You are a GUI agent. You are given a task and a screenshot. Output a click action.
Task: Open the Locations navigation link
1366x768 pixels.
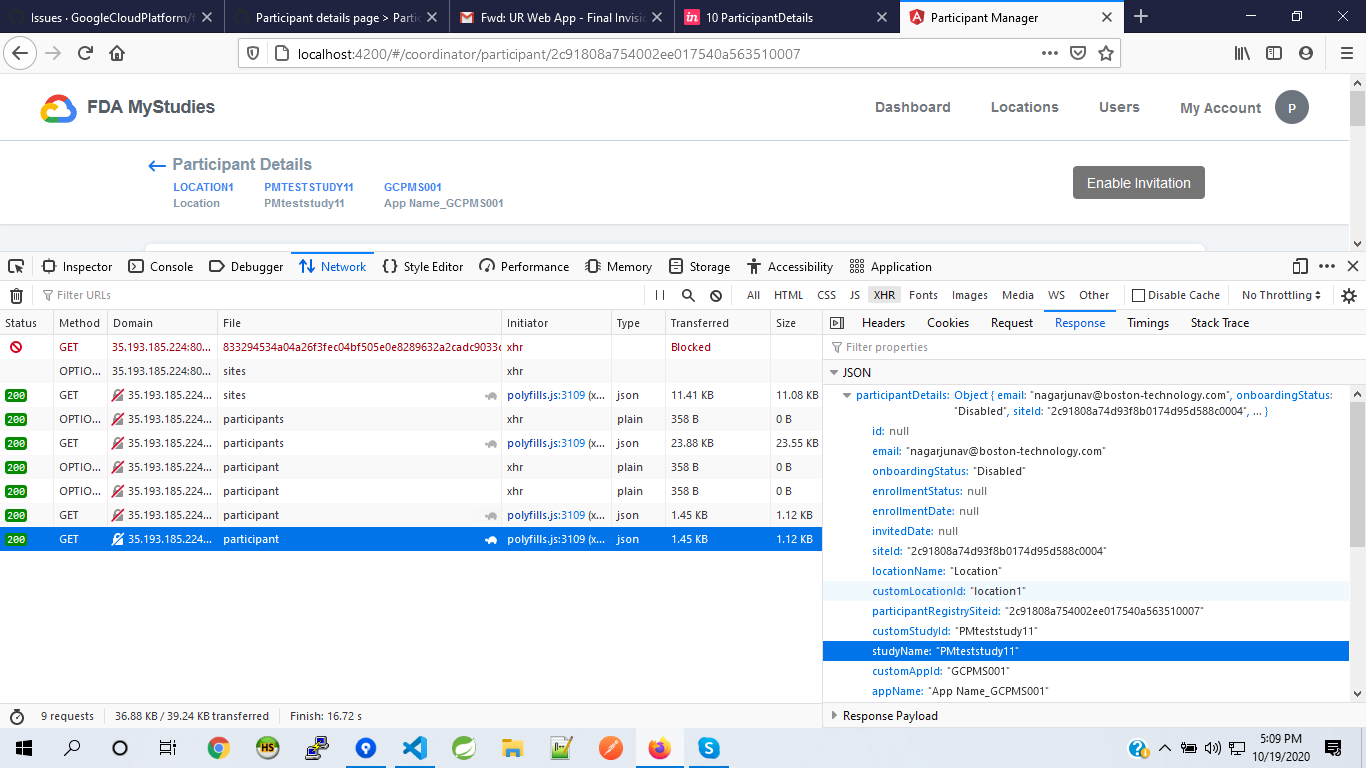click(x=1025, y=107)
